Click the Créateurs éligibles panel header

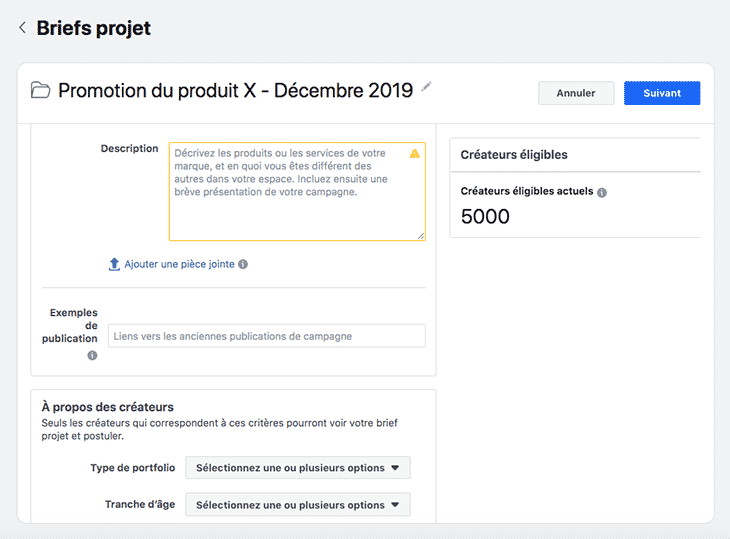[514, 155]
